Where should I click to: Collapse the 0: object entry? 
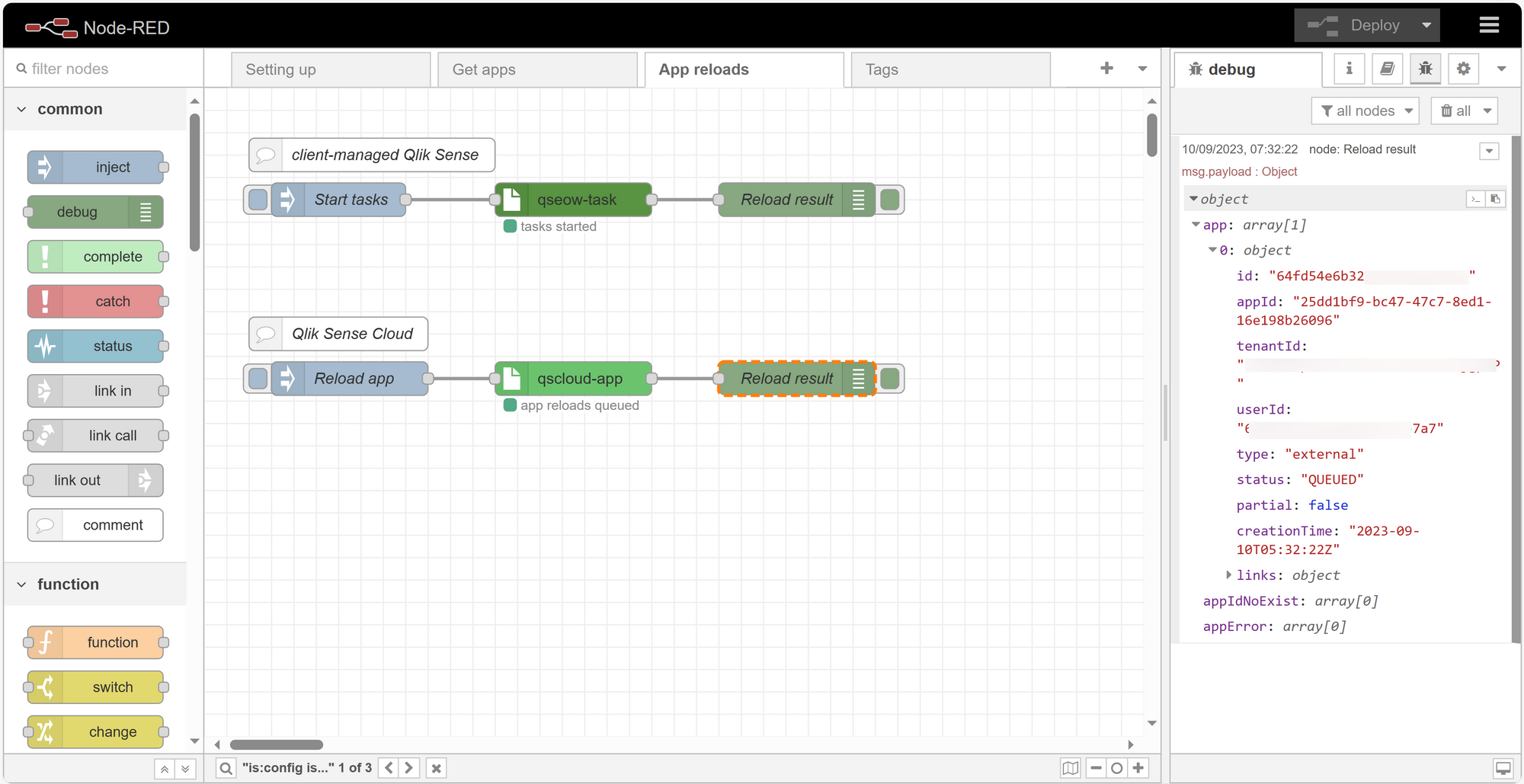click(1212, 250)
